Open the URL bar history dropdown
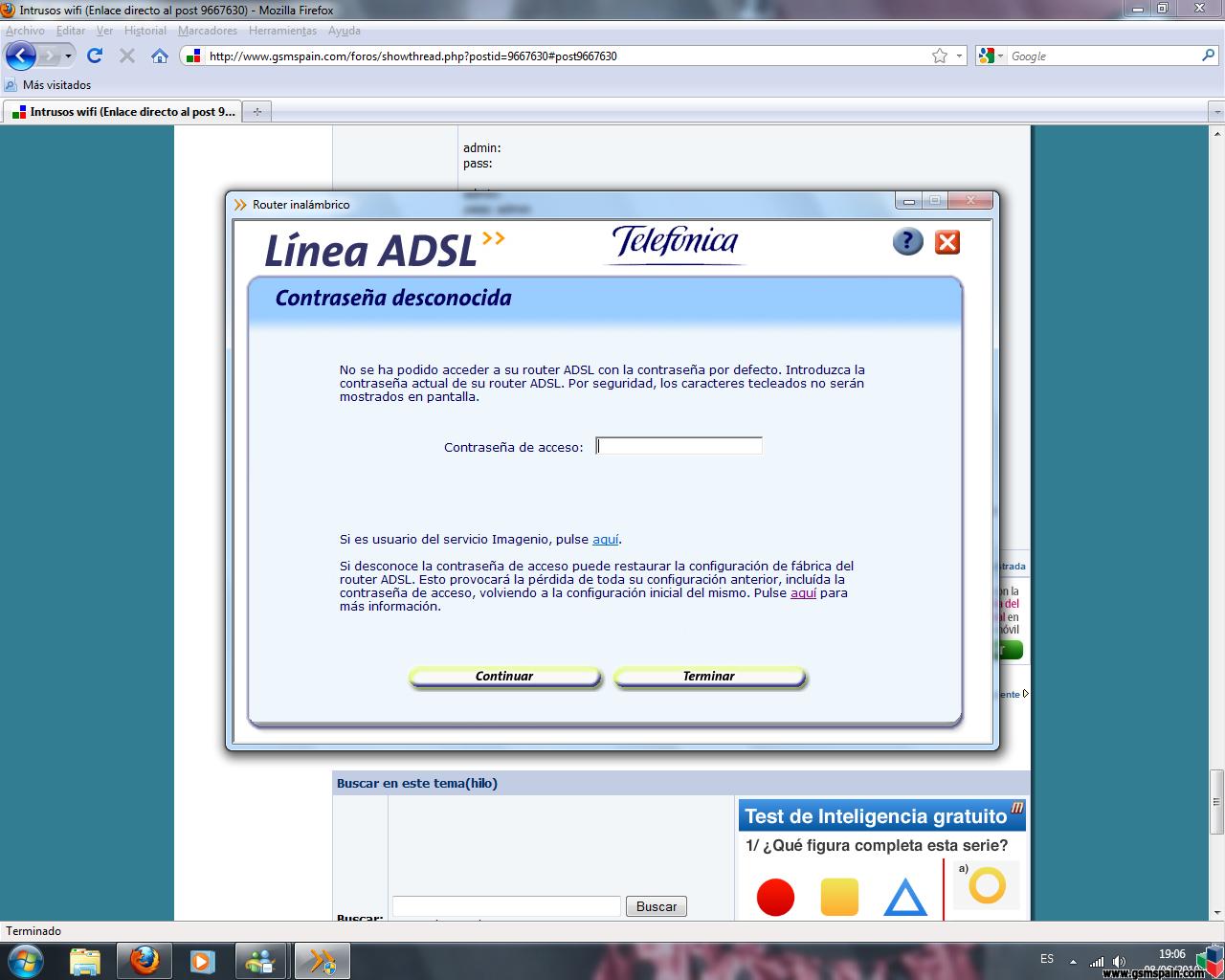This screenshot has width=1225, height=980. tap(960, 56)
